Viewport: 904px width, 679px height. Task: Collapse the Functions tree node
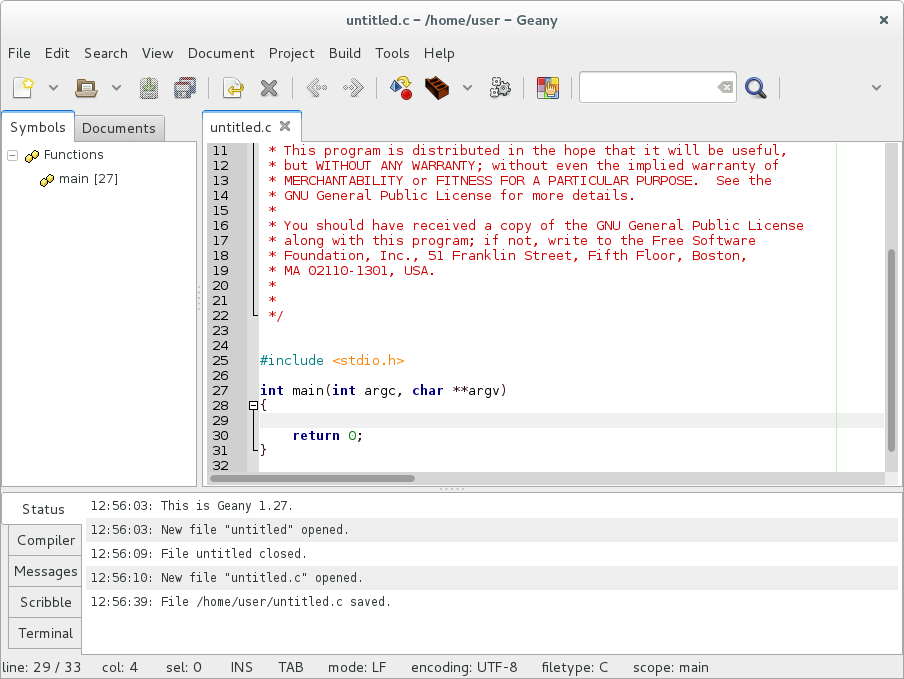pyautogui.click(x=13, y=155)
